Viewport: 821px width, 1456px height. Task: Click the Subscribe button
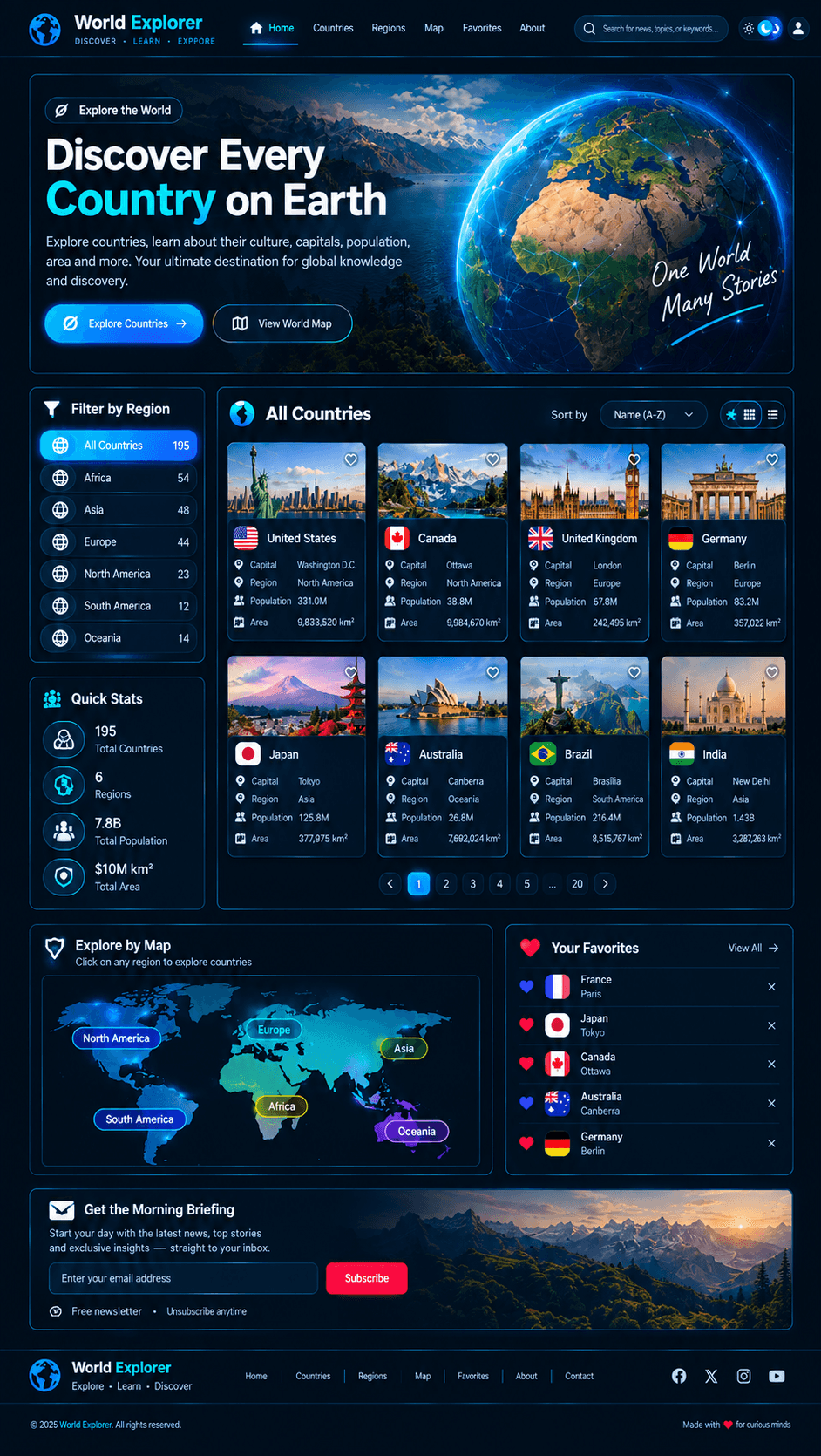(x=367, y=1278)
